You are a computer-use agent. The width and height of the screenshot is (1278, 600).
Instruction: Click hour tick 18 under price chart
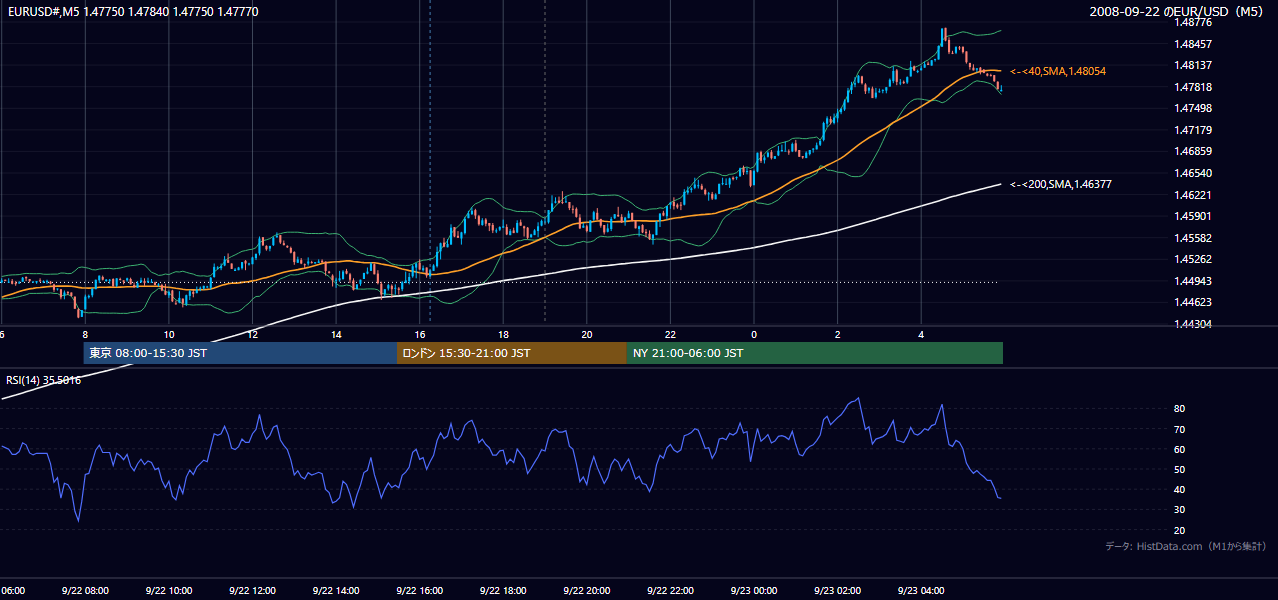coord(504,334)
